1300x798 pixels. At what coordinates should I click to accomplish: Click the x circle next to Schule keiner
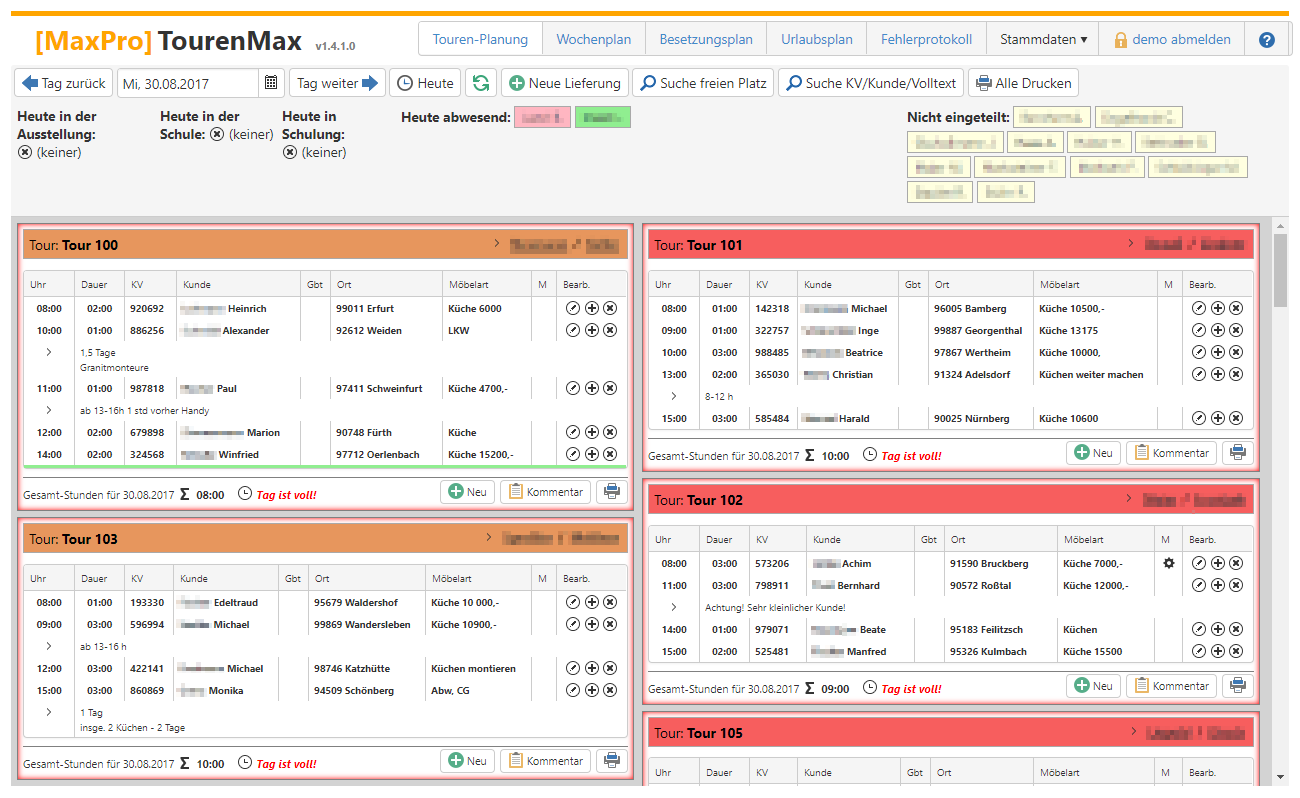(217, 134)
